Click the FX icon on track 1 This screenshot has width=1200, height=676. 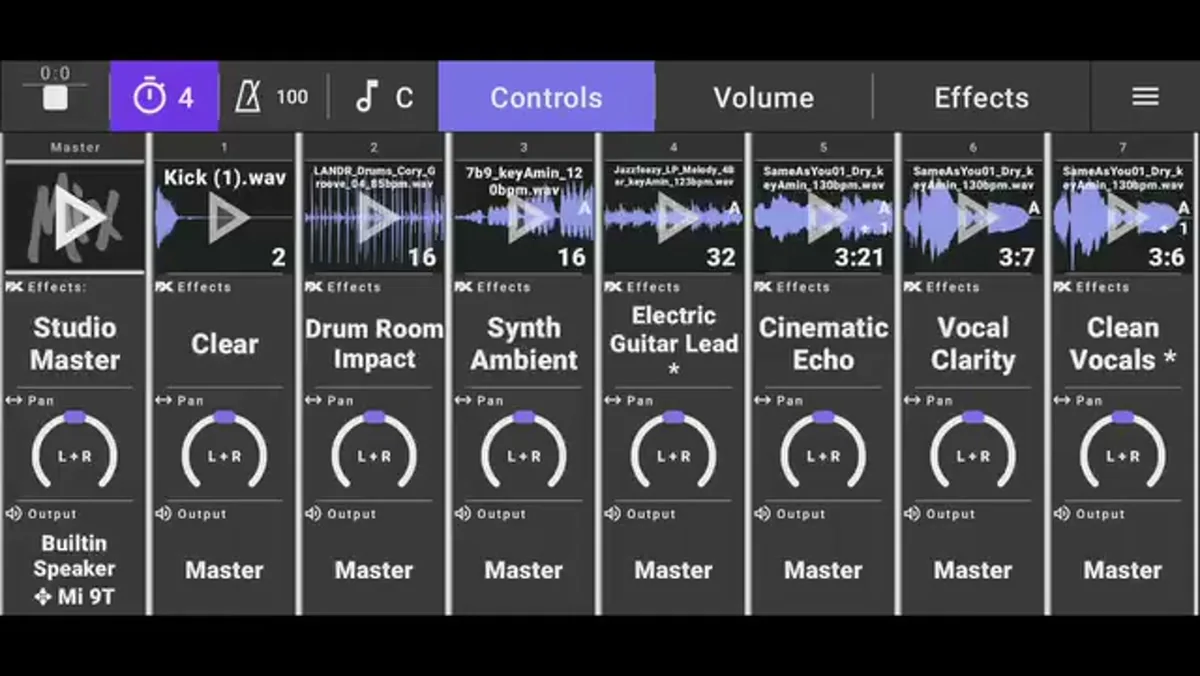(164, 287)
